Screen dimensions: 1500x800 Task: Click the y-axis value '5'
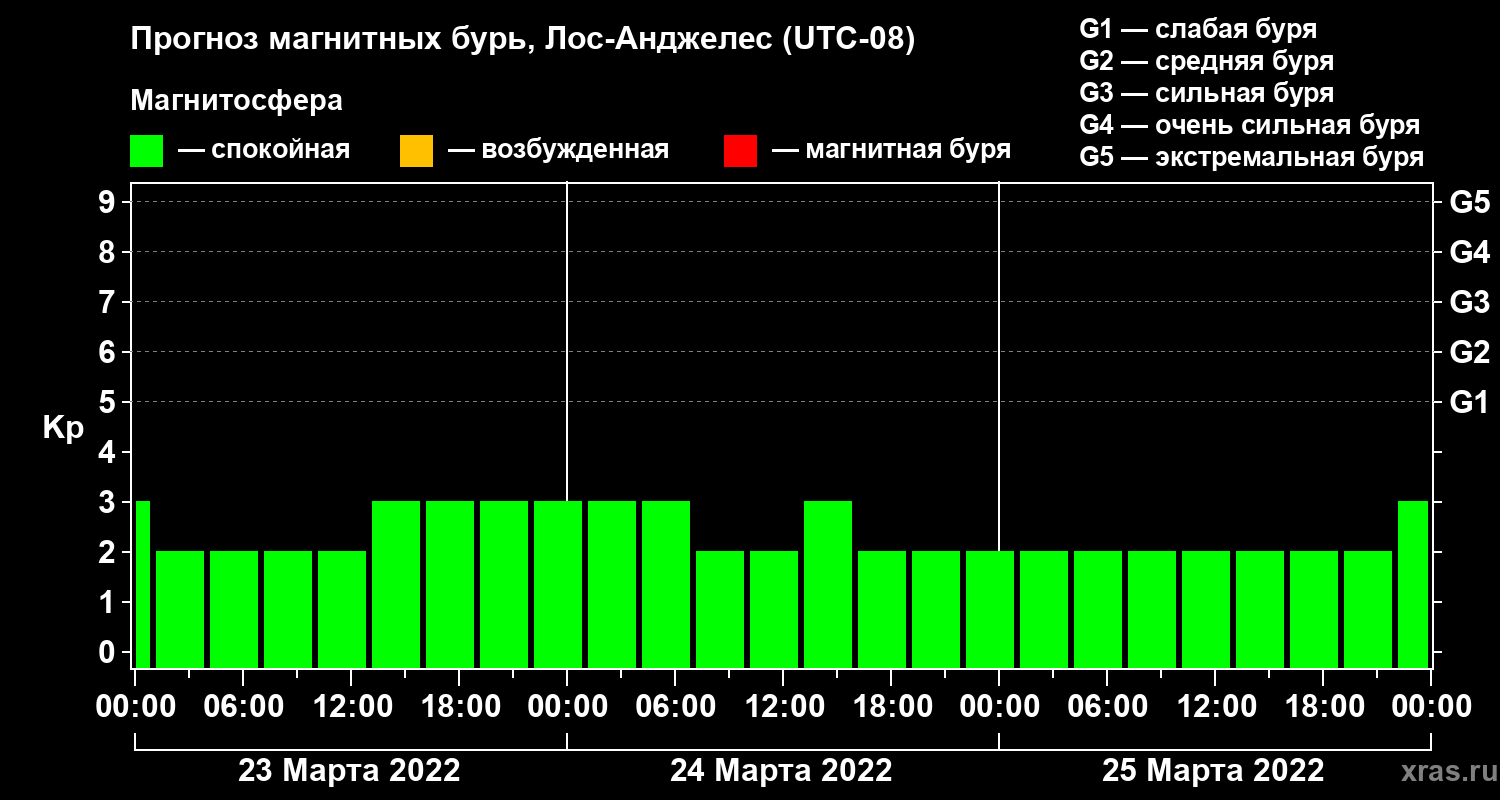point(109,402)
